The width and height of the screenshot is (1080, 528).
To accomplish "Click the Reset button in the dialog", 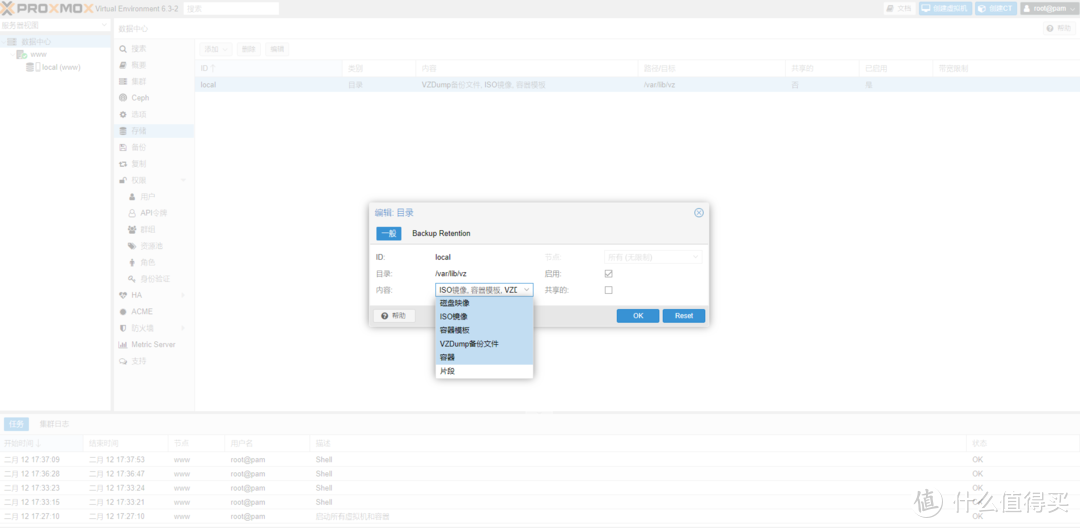I will click(683, 316).
